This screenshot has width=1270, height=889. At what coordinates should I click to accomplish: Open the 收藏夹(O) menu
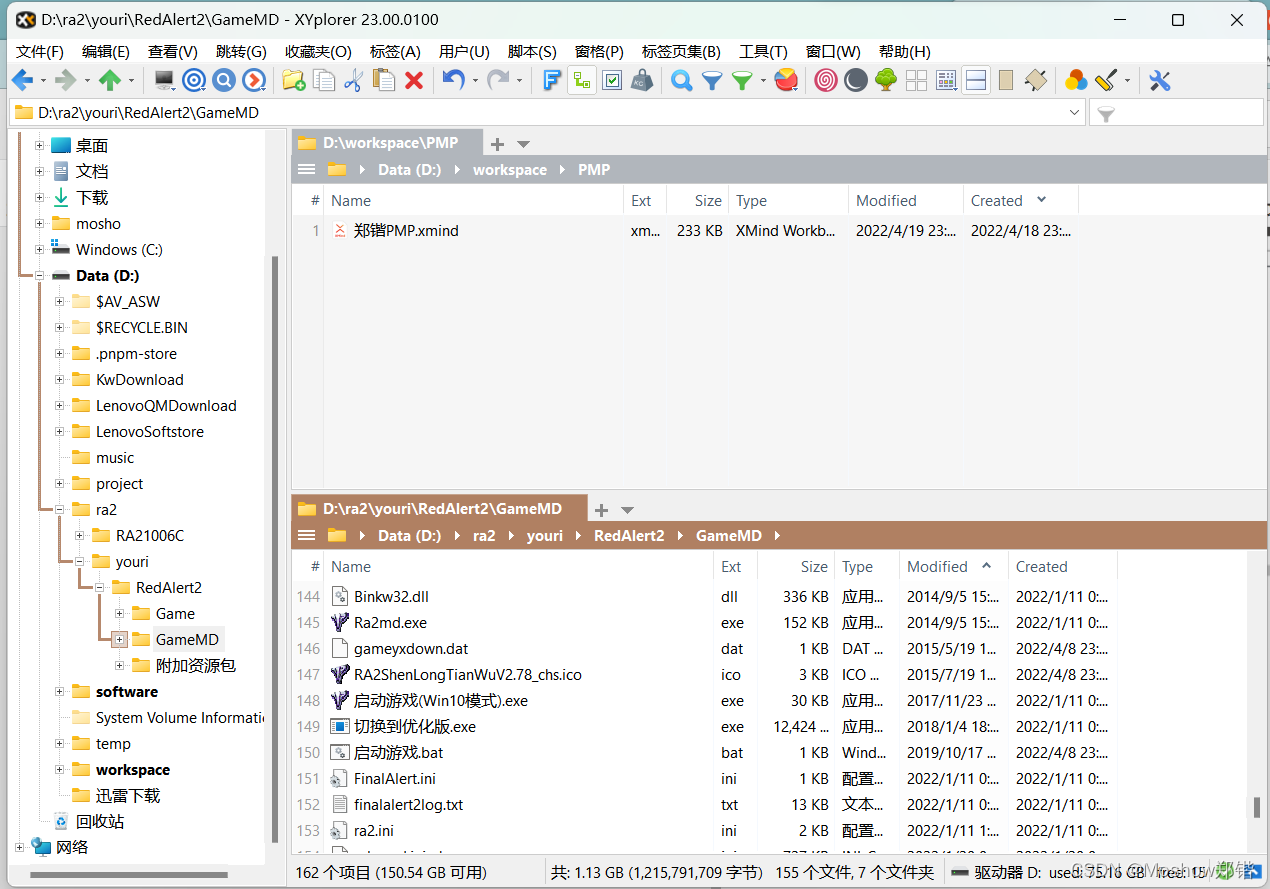point(318,51)
